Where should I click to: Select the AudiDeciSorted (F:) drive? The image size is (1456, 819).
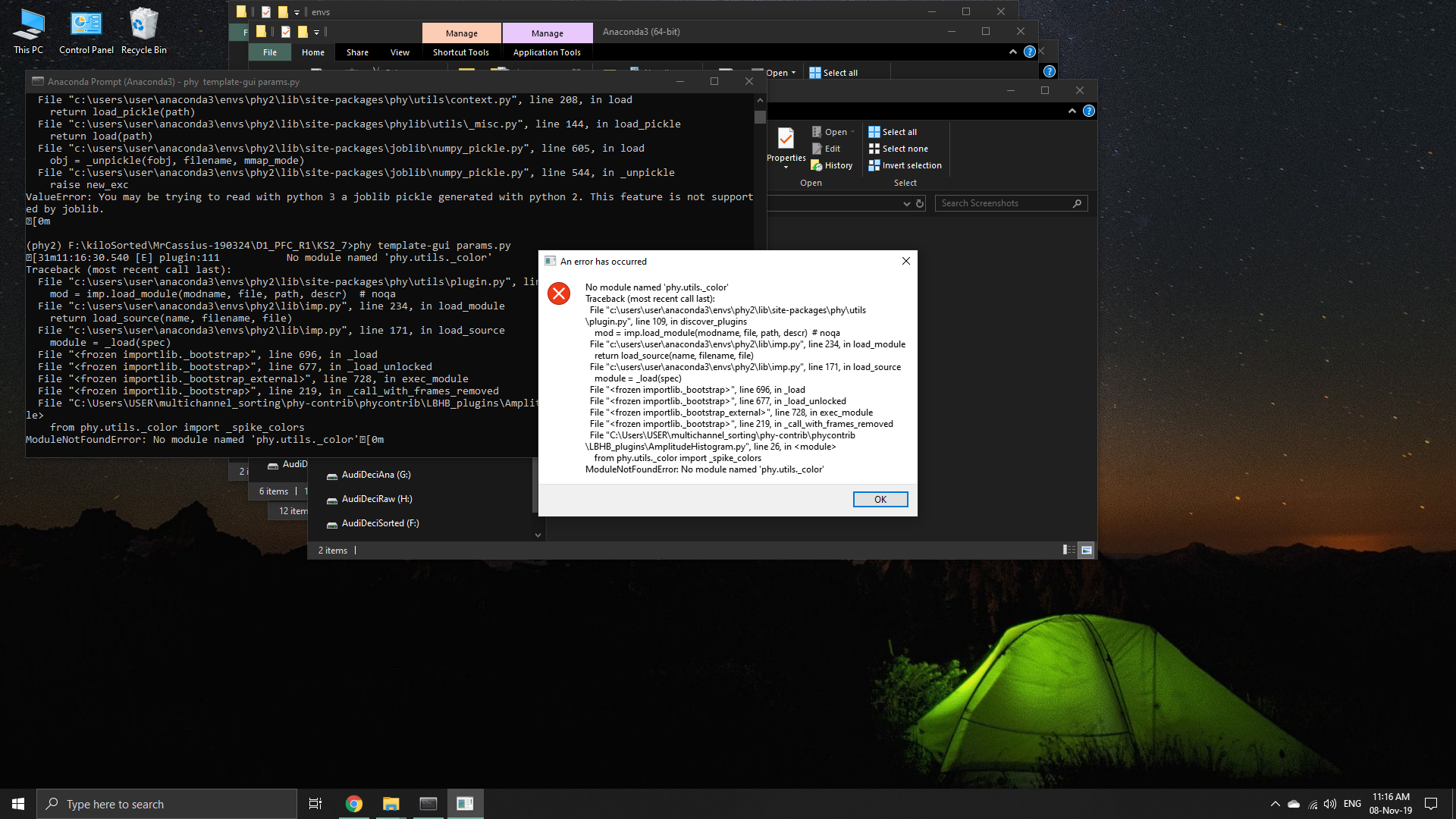click(379, 523)
